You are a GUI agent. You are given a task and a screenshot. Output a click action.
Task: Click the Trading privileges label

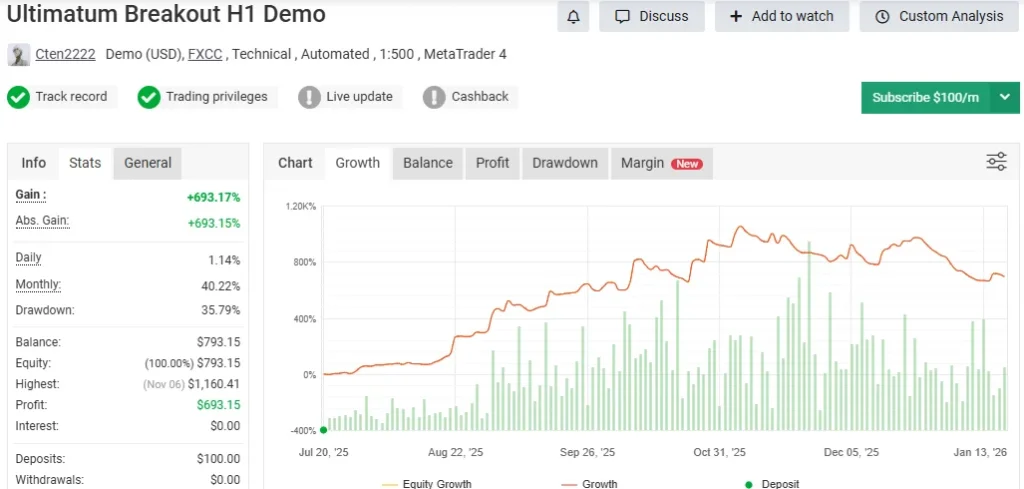tap(217, 97)
